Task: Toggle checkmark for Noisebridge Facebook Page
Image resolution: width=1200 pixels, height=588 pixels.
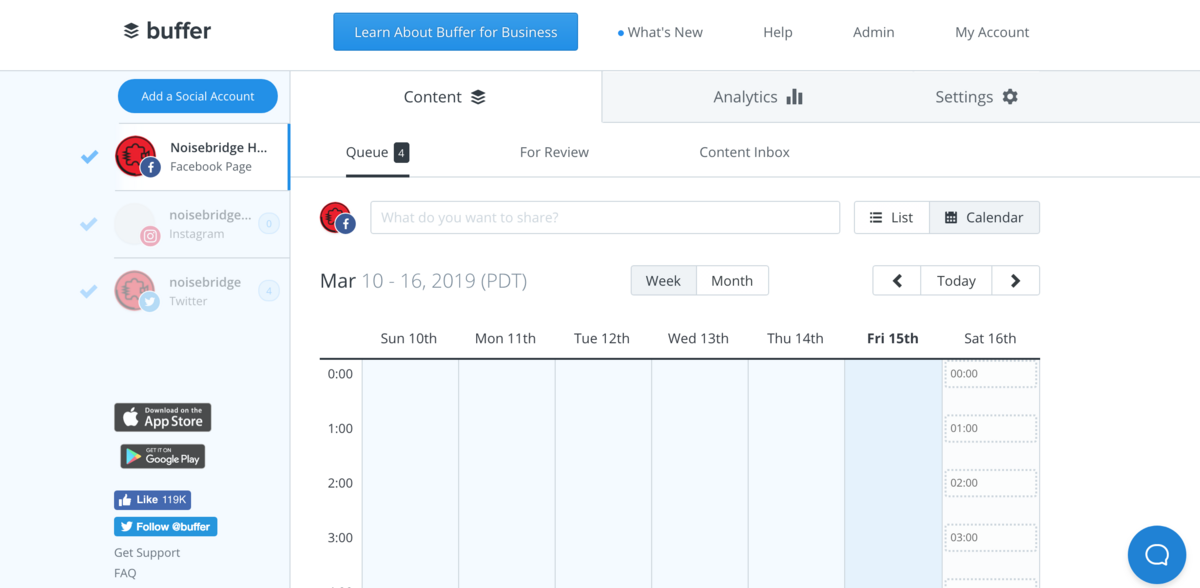Action: click(90, 157)
